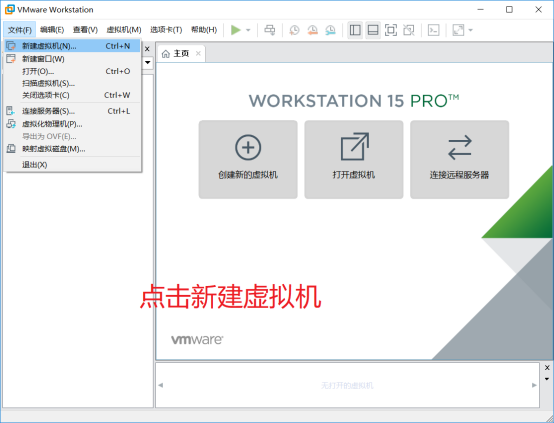Open the 帮助(H) menu
554x423 pixels.
tap(204, 30)
